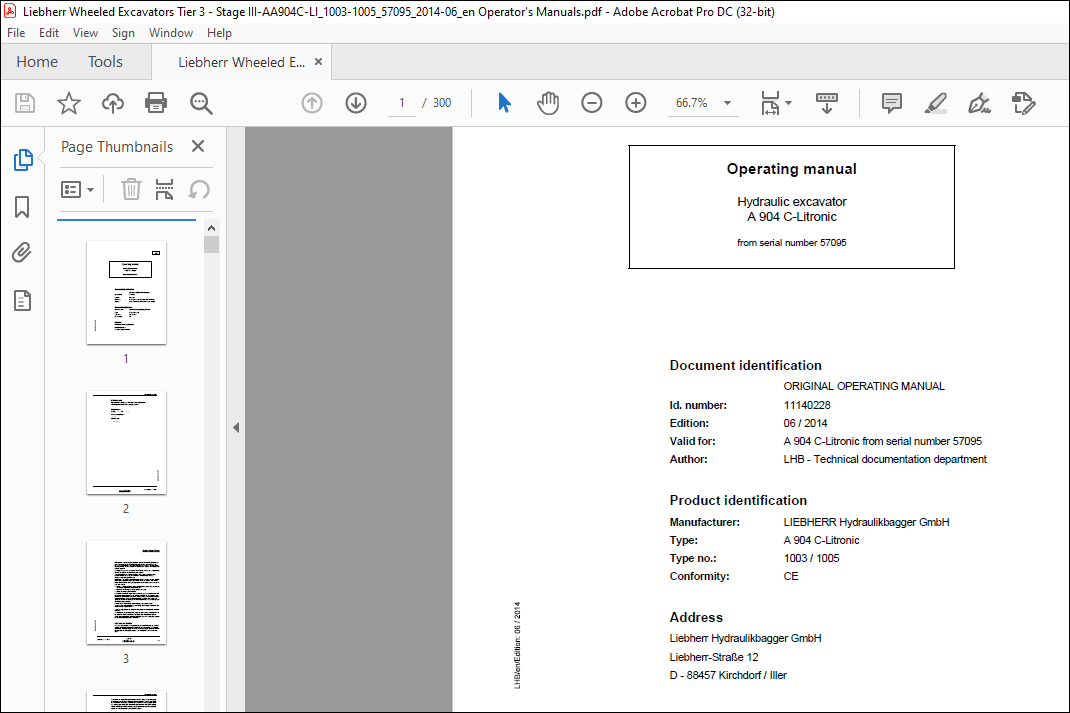Expand the fit width options arrow
This screenshot has width=1070, height=713.
coord(789,103)
